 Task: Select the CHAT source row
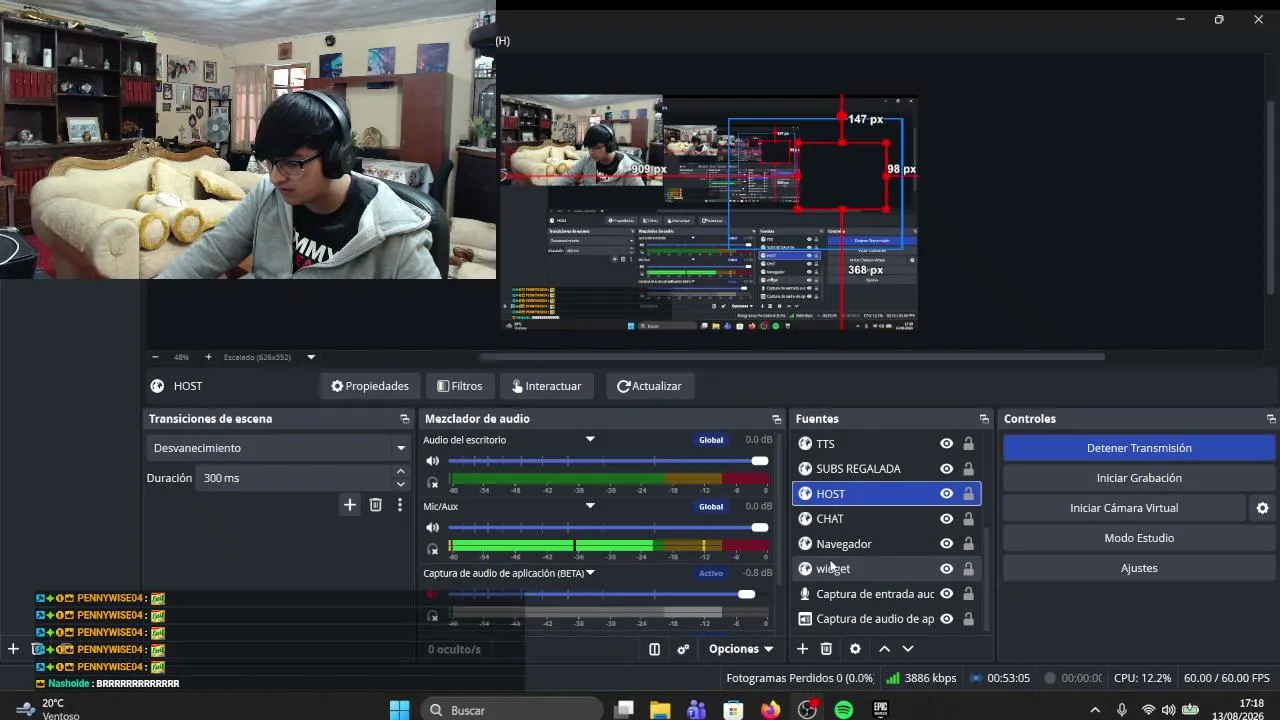[886, 519]
